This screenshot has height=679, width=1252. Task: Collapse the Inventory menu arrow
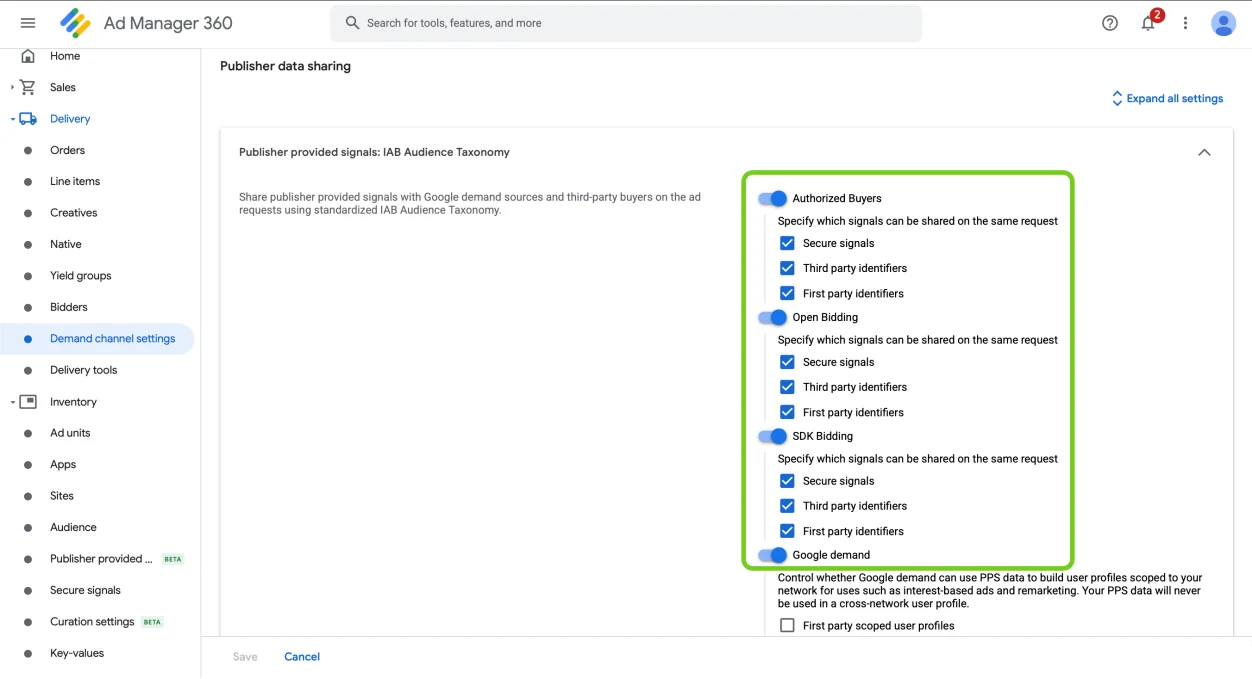(x=12, y=402)
